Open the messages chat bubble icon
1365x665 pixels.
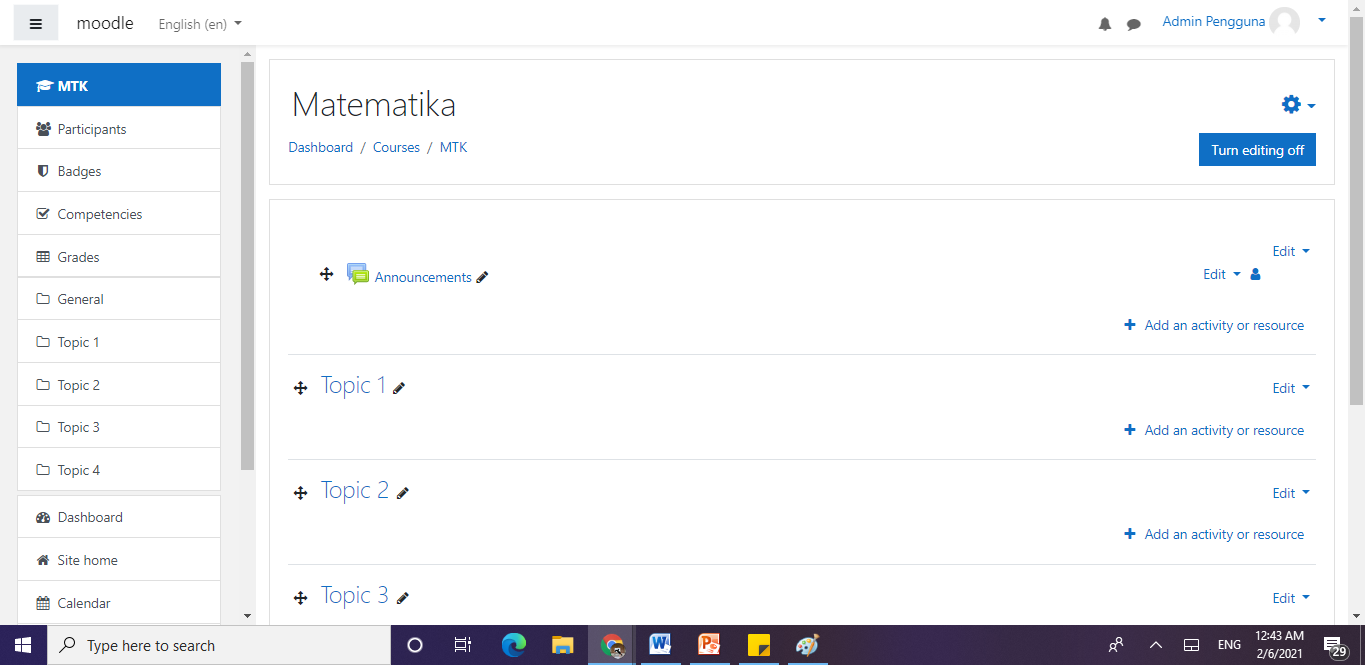(1134, 24)
